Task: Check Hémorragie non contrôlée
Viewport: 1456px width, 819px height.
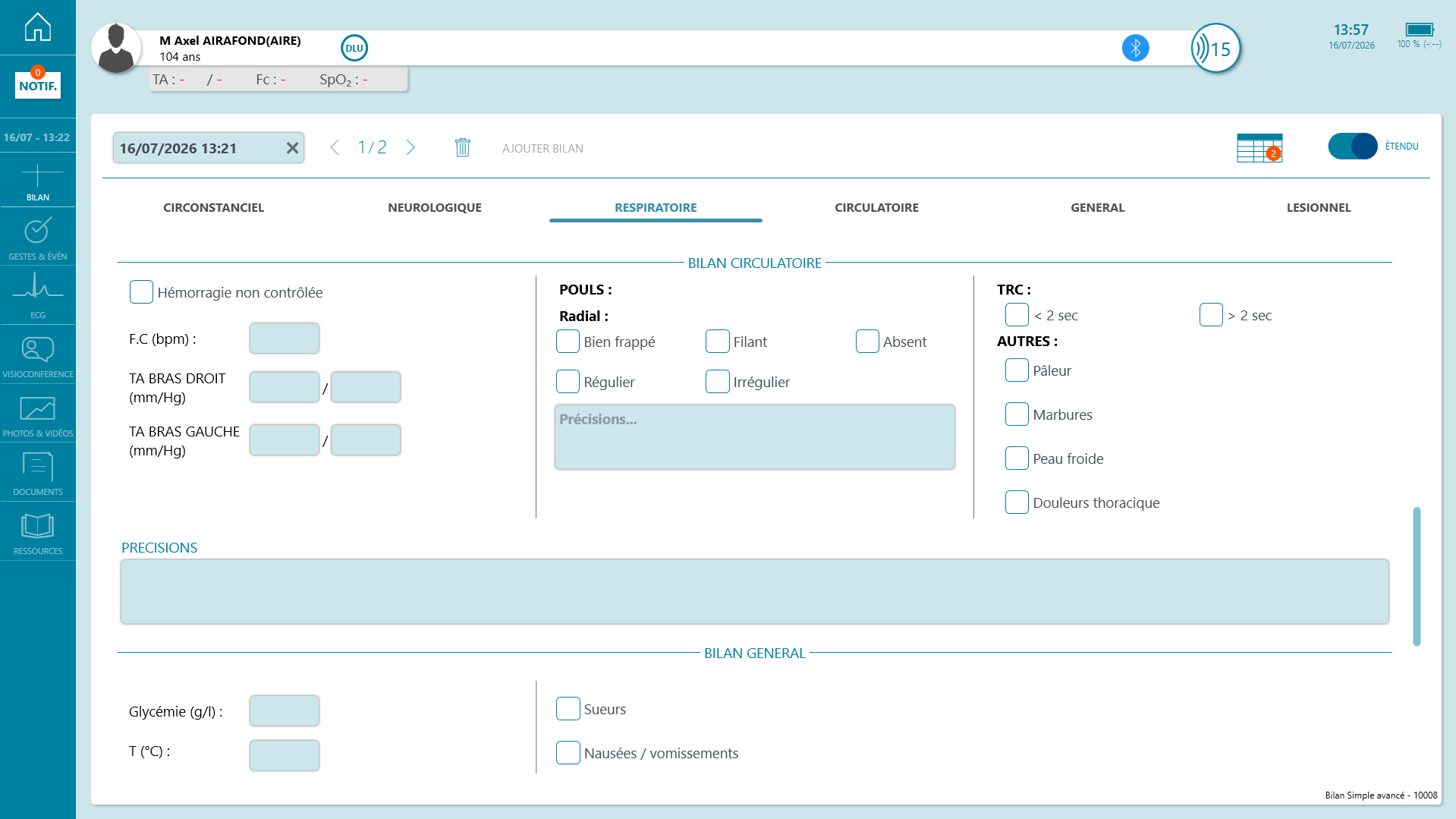Action: 141,292
